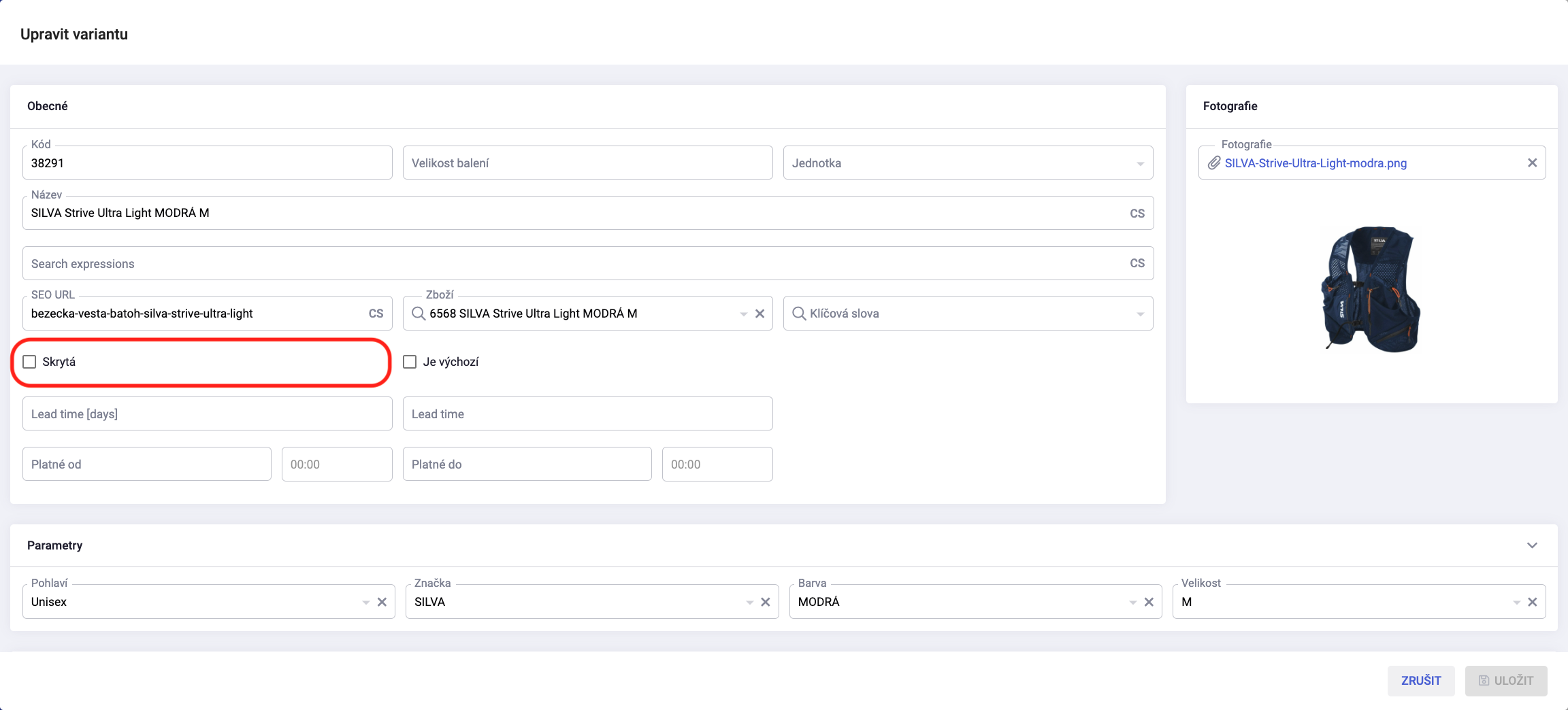1568x710 pixels.
Task: Click the paperclip attachment icon in Fotografie
Action: click(1214, 163)
